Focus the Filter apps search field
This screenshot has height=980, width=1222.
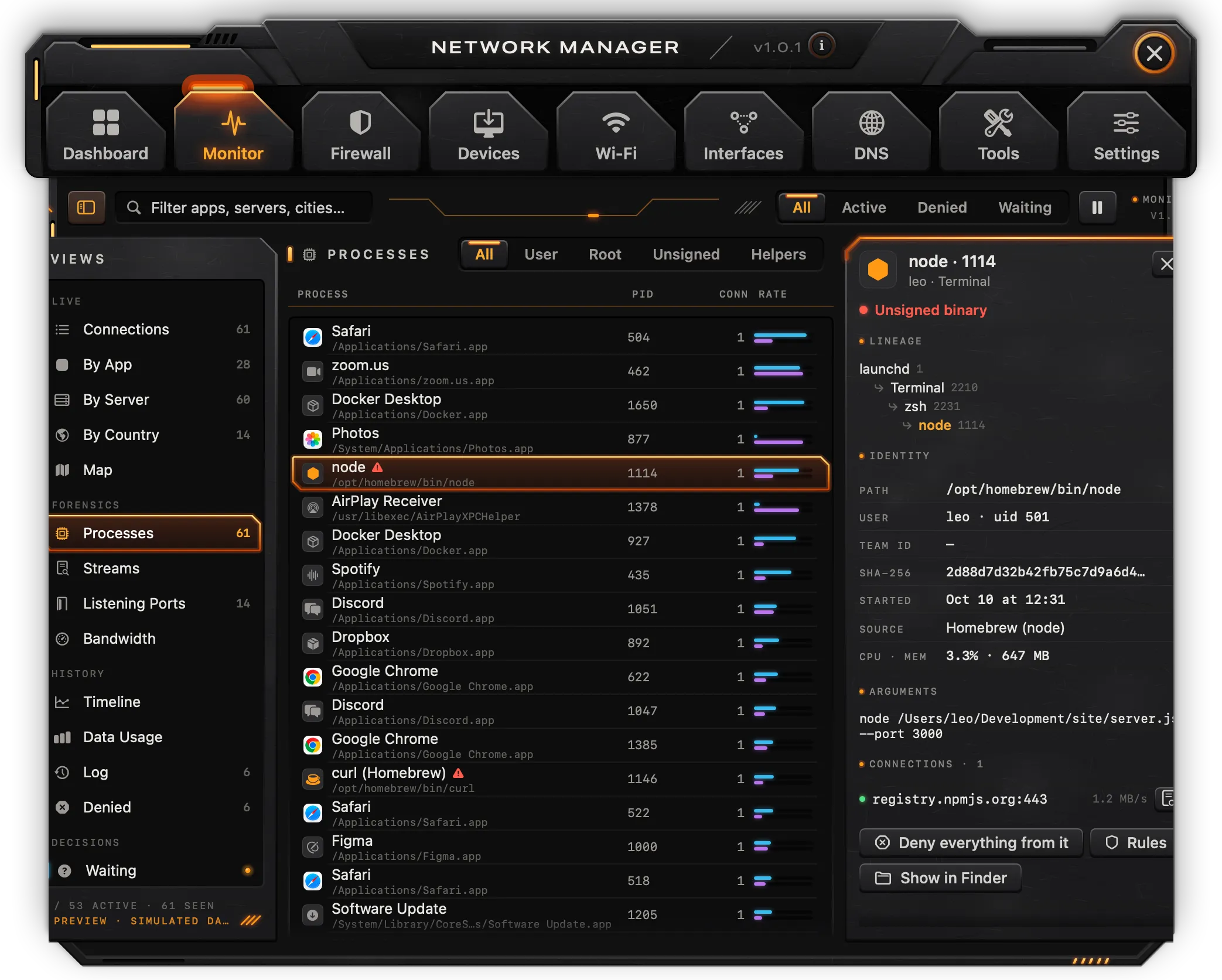pyautogui.click(x=244, y=207)
